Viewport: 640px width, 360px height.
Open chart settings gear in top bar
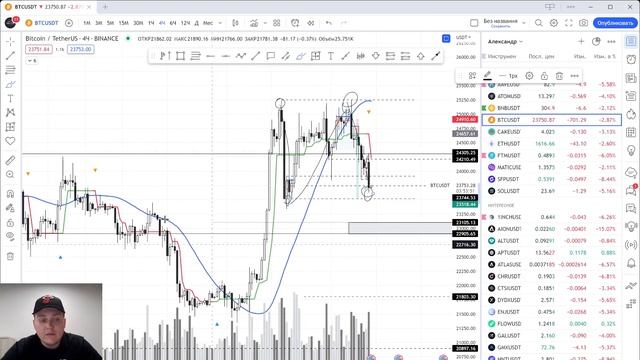[554, 23]
